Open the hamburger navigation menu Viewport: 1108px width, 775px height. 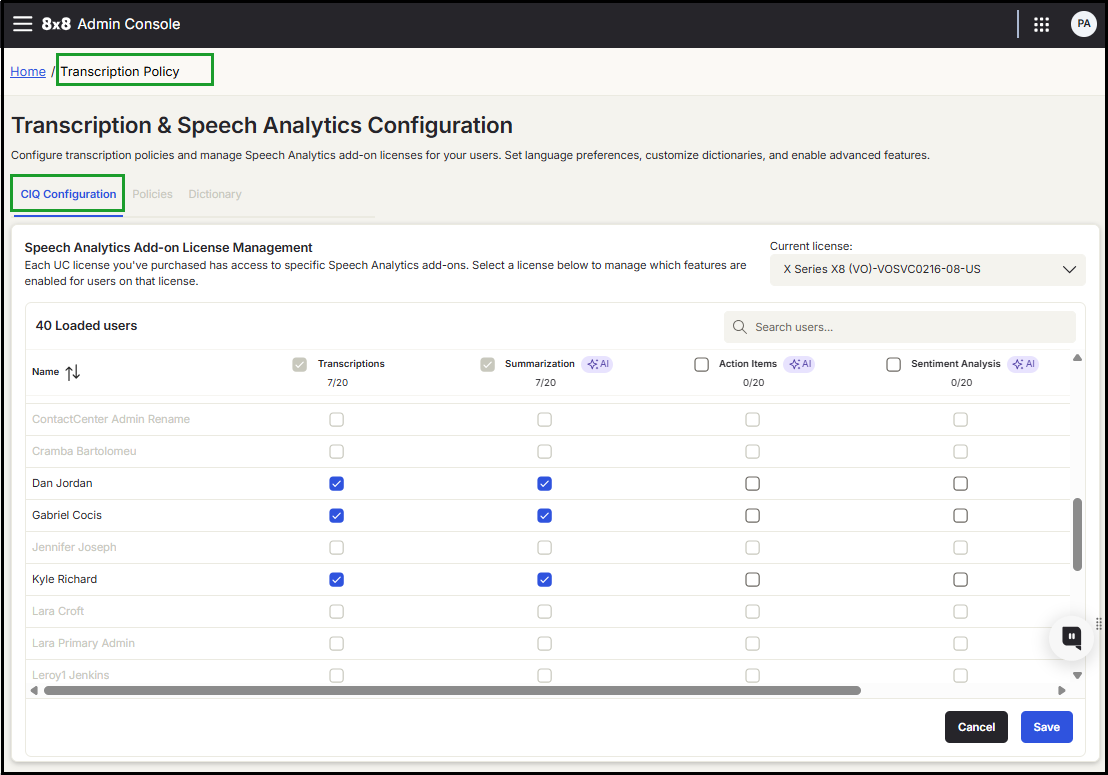22,24
